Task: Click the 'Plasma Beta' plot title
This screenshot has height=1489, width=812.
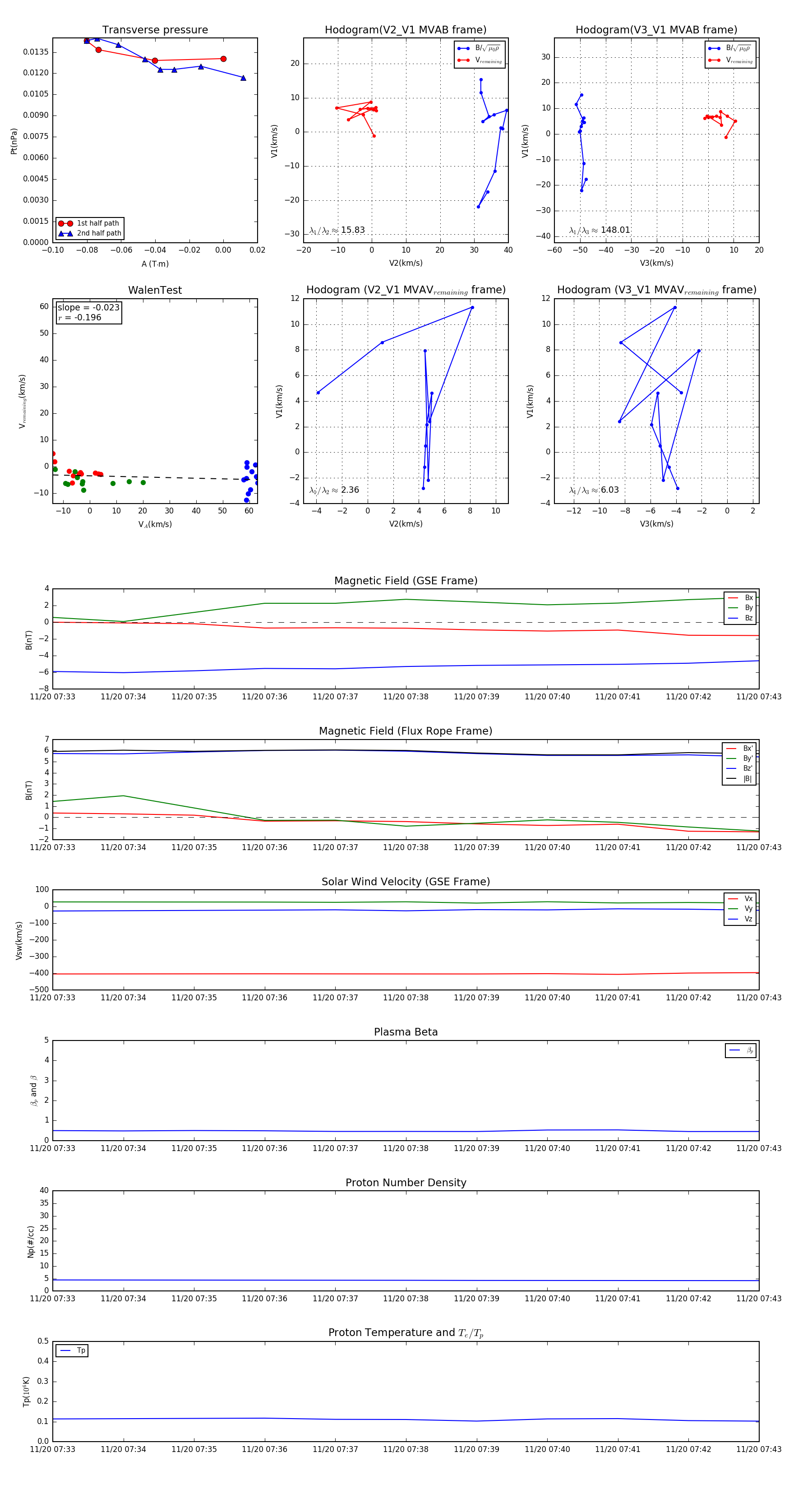Action: 406,1032
